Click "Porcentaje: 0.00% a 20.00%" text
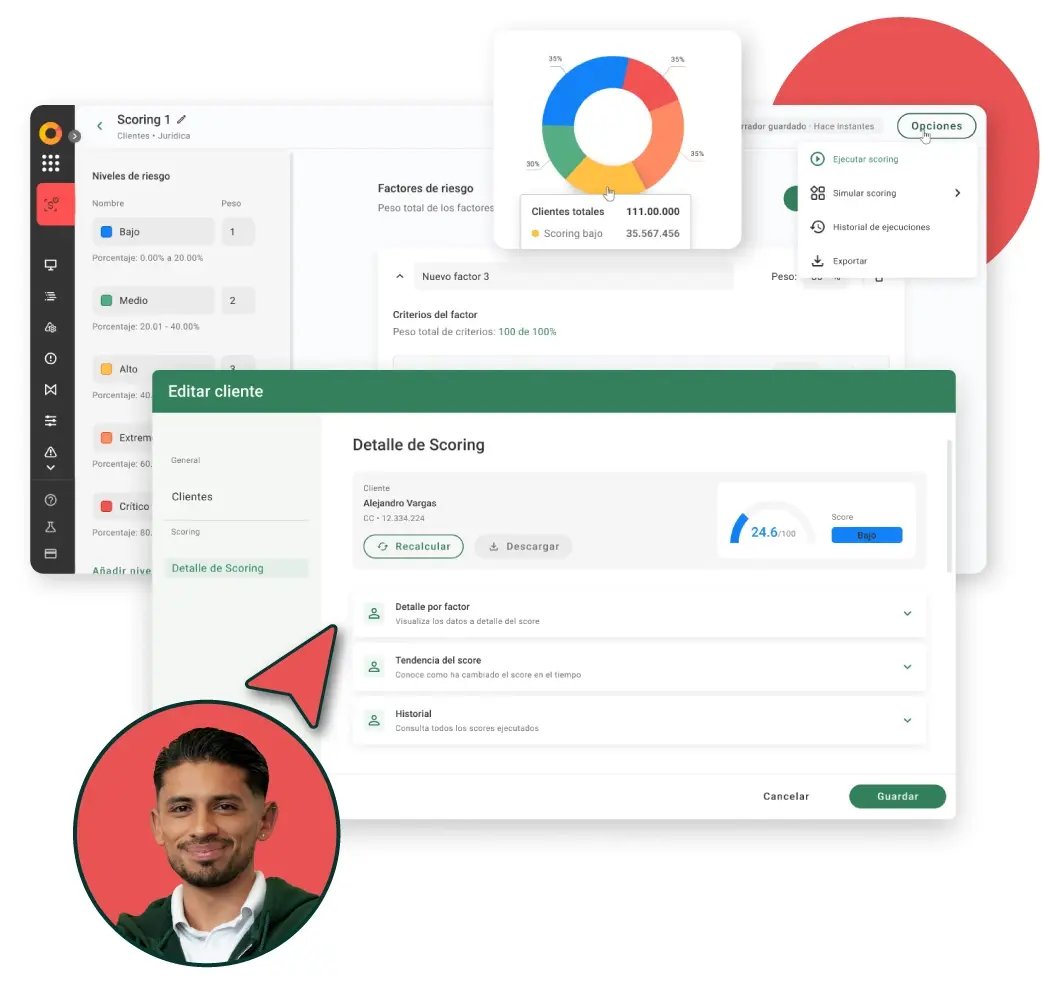The image size is (1044, 993). pyautogui.click(x=147, y=258)
